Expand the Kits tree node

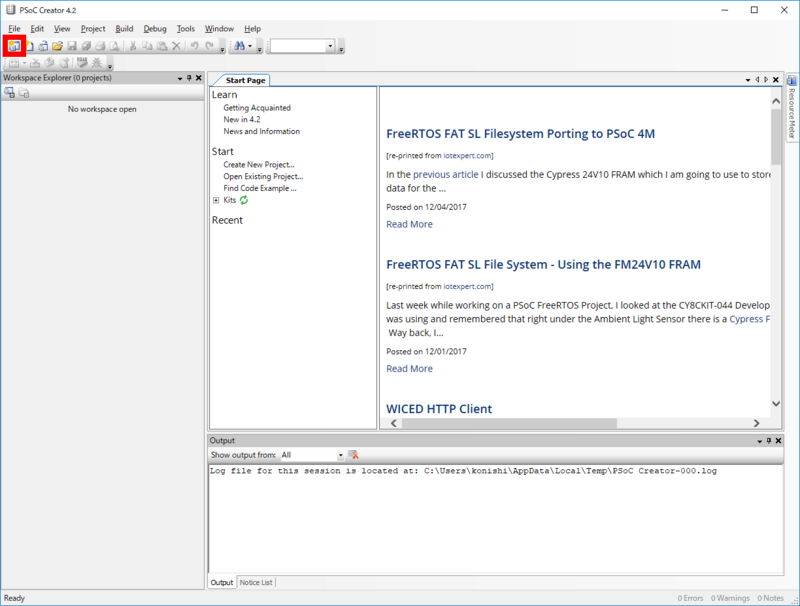216,200
